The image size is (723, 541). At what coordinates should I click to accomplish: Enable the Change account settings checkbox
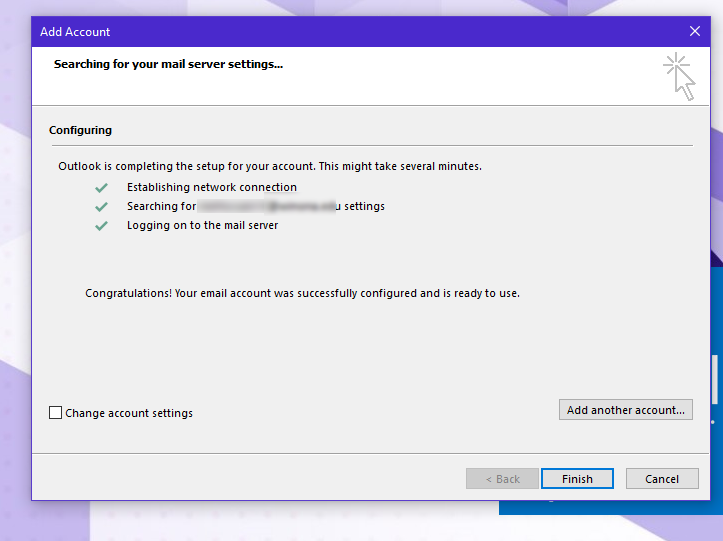tap(56, 413)
